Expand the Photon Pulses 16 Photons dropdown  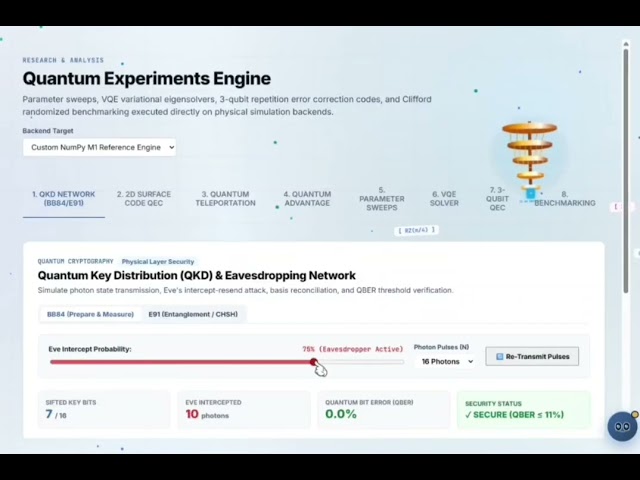[445, 362]
